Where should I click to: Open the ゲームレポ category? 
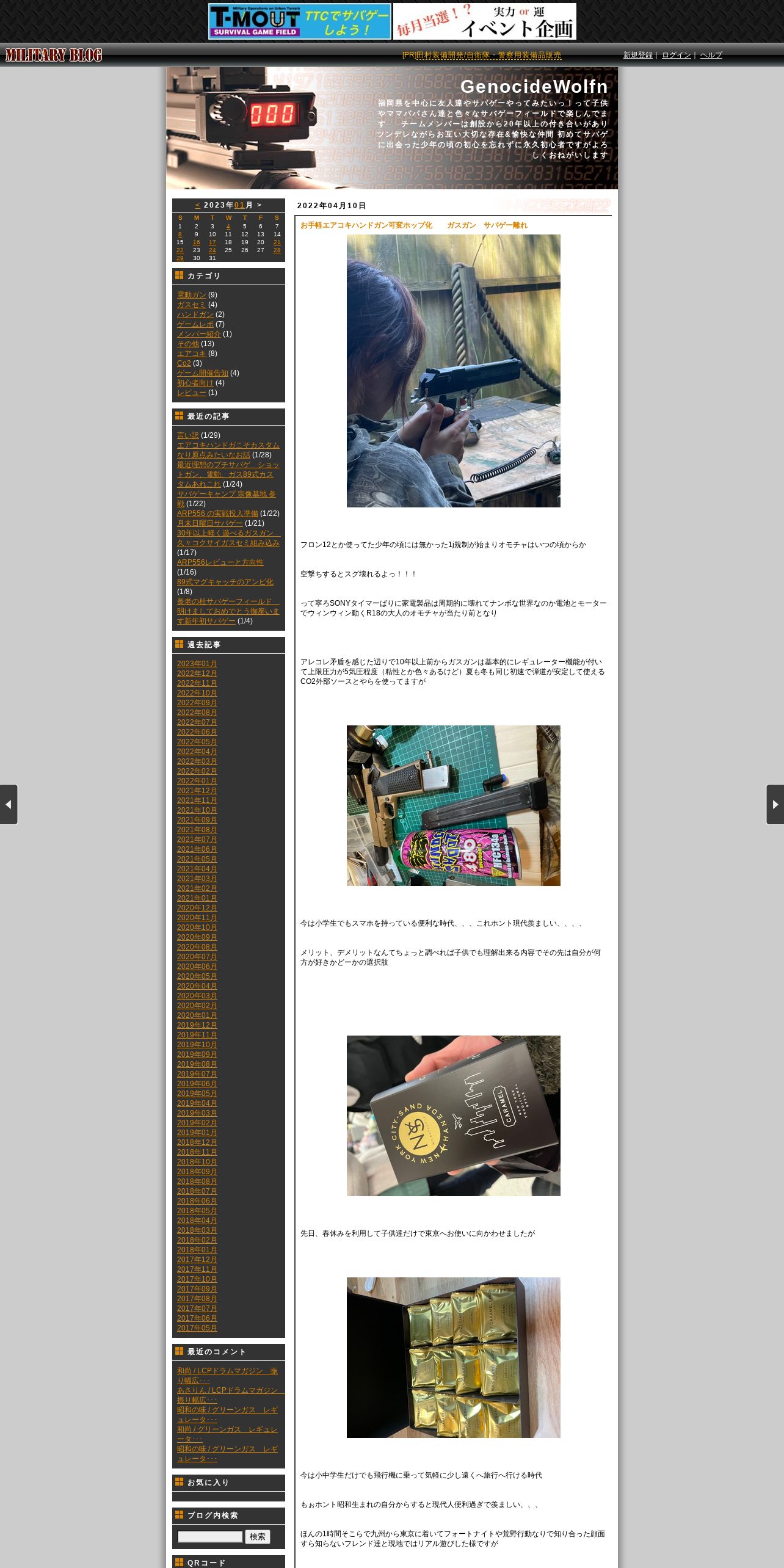(x=195, y=324)
